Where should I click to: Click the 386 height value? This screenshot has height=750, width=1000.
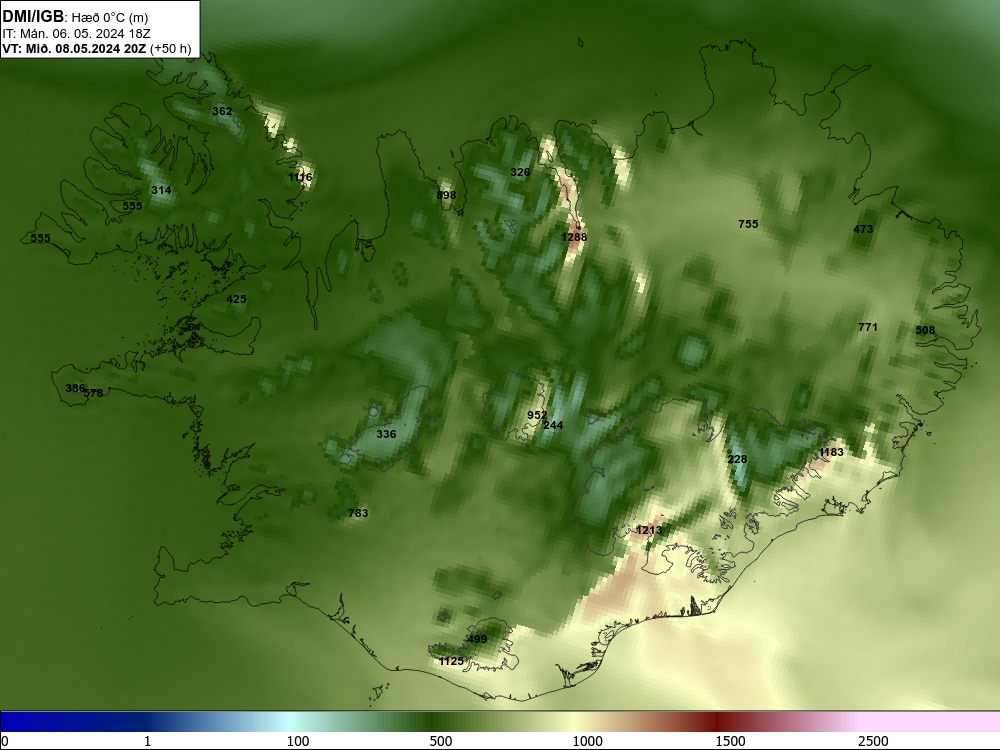pos(75,388)
